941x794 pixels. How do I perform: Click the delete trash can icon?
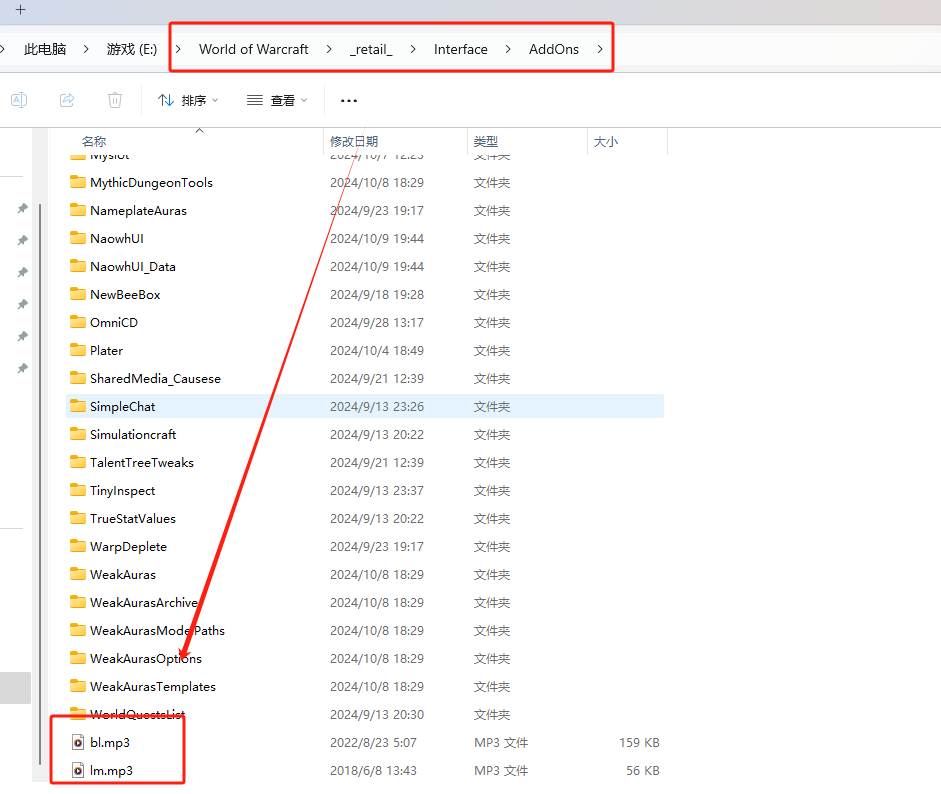[x=115, y=100]
